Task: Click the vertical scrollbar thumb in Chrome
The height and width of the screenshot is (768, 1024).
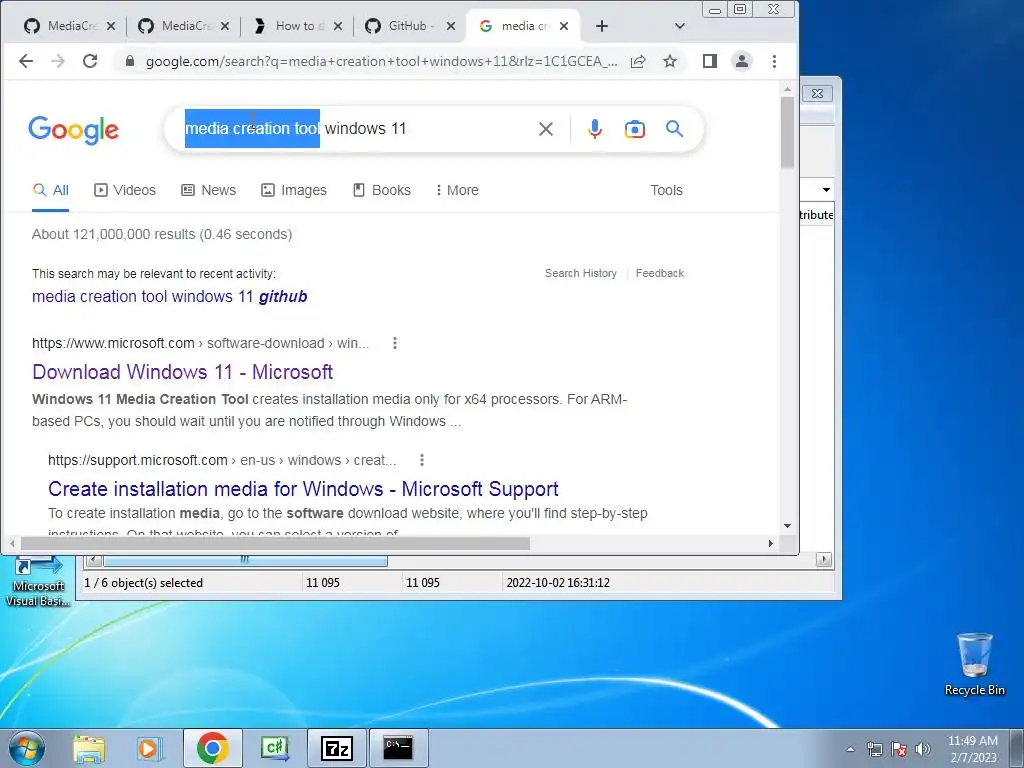Action: 788,132
